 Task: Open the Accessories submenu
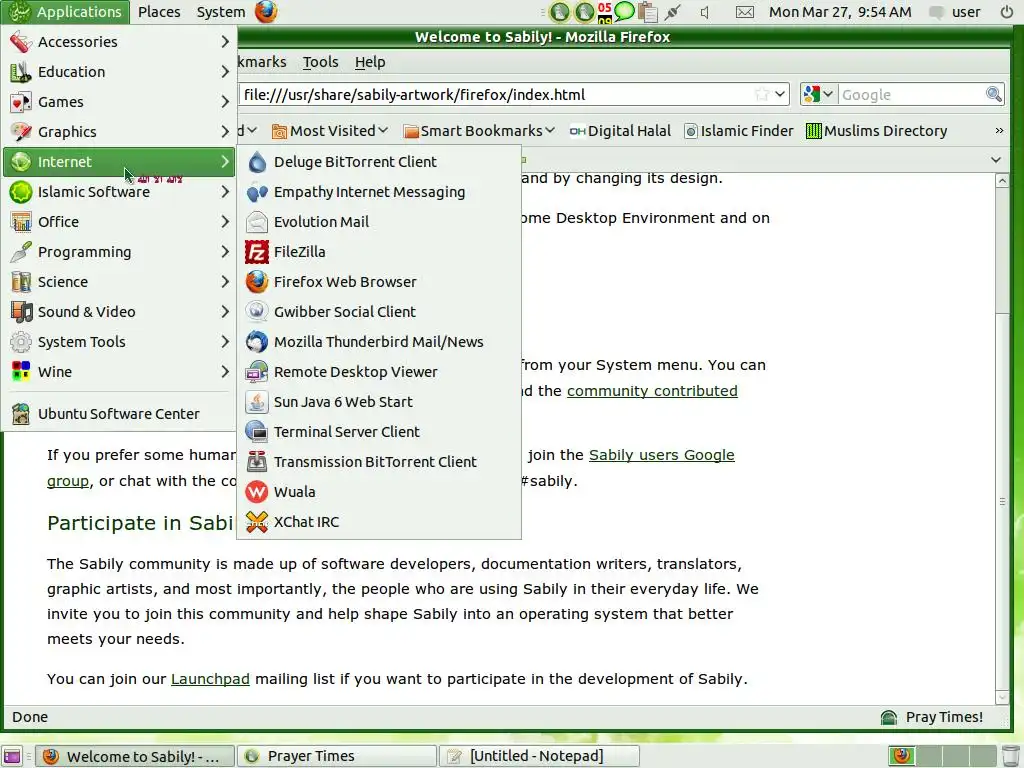pyautogui.click(x=120, y=42)
